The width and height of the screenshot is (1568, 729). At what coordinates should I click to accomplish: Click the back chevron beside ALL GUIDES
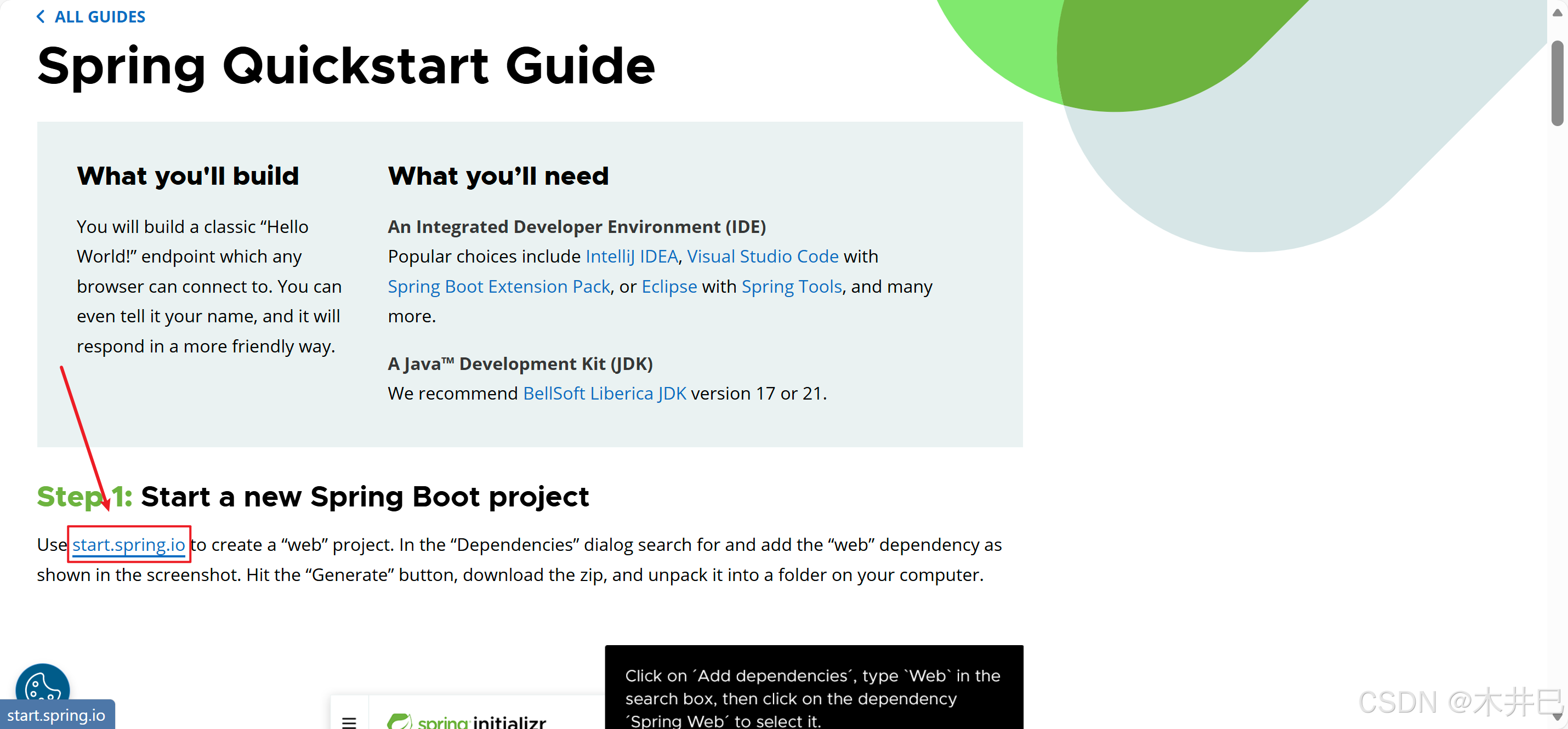[x=41, y=16]
